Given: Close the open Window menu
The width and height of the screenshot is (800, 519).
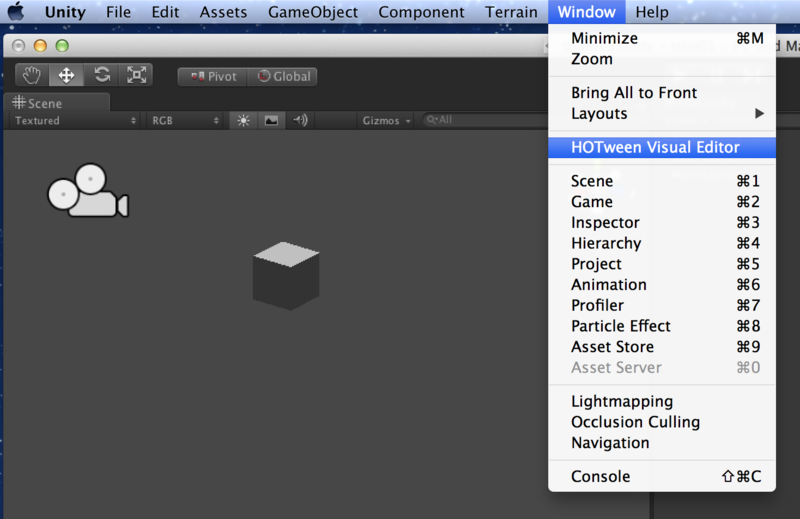Looking at the screenshot, I should 586,12.
